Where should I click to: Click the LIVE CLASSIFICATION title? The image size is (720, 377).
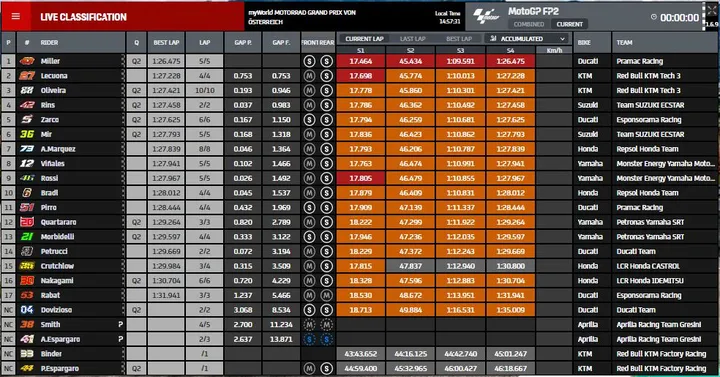83,17
